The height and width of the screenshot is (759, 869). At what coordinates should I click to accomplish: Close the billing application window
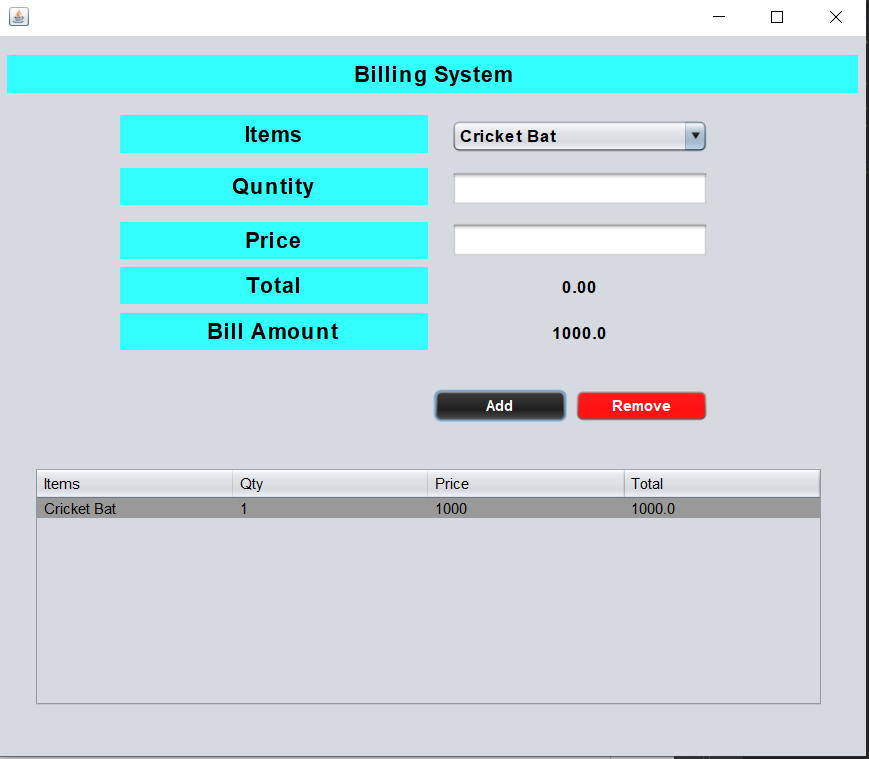pos(836,17)
